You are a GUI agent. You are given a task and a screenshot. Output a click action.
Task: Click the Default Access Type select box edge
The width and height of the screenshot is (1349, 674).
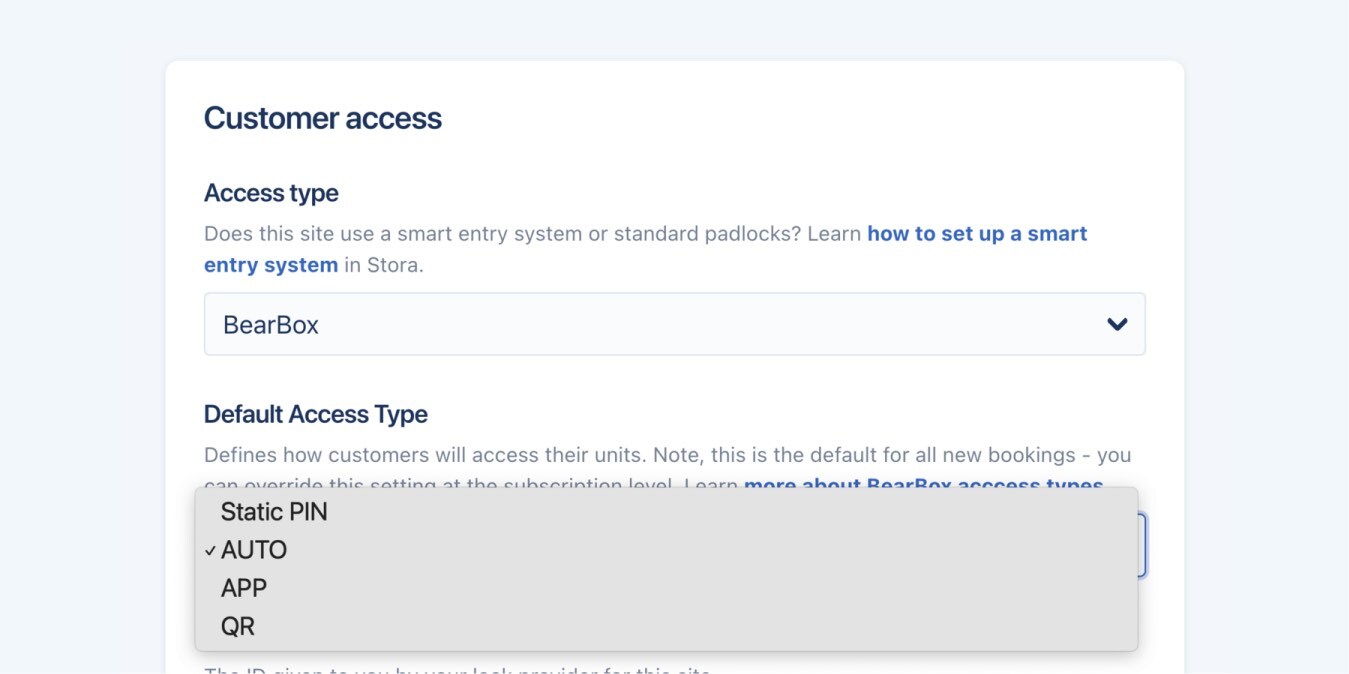(x=1142, y=545)
